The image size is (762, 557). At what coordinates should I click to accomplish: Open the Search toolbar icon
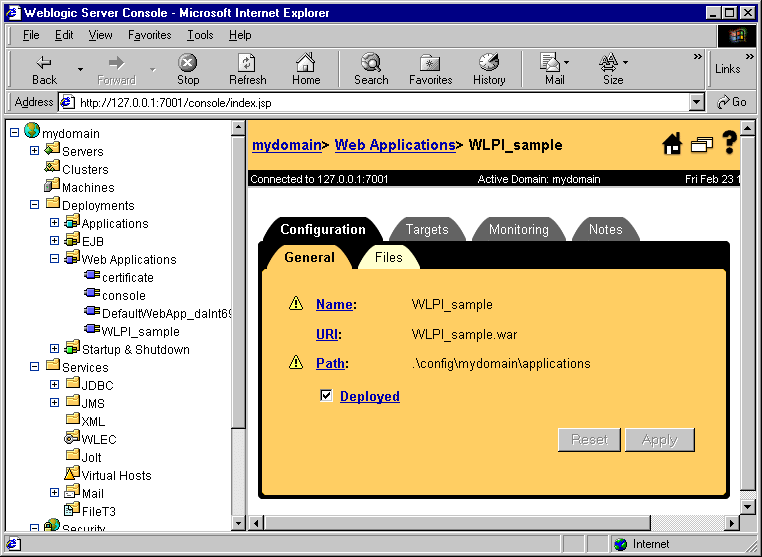coord(371,62)
